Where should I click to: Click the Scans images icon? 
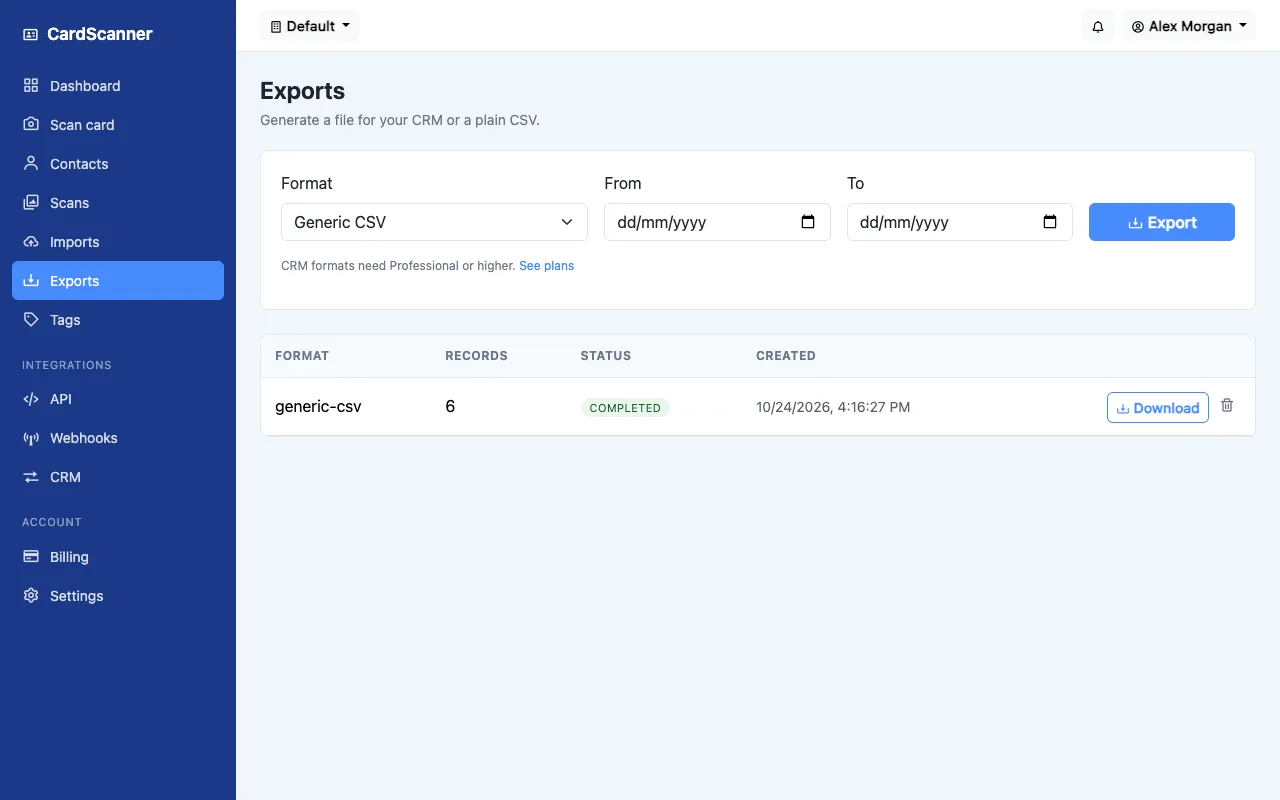[31, 203]
